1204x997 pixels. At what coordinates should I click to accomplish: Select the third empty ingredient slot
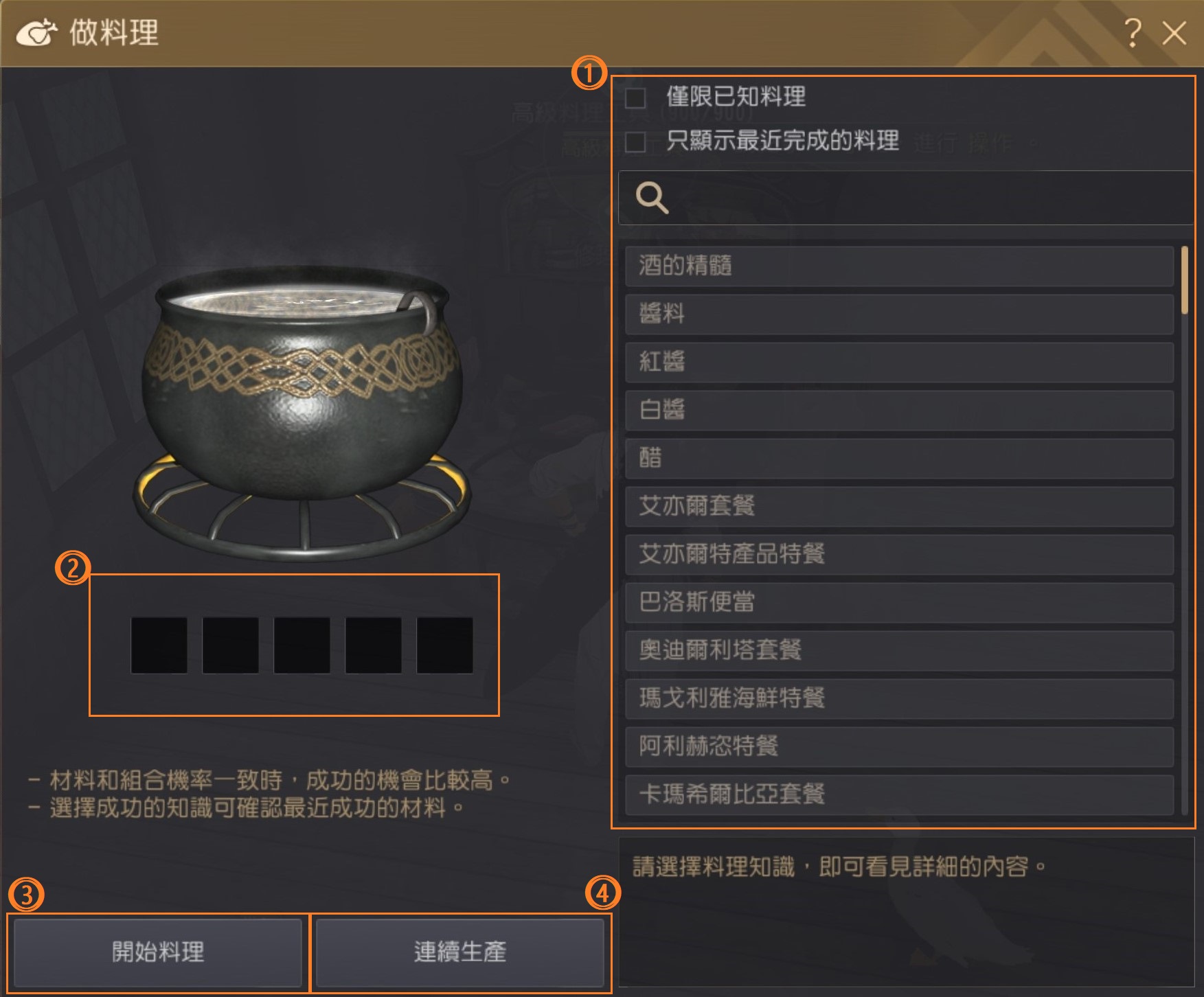tap(302, 645)
